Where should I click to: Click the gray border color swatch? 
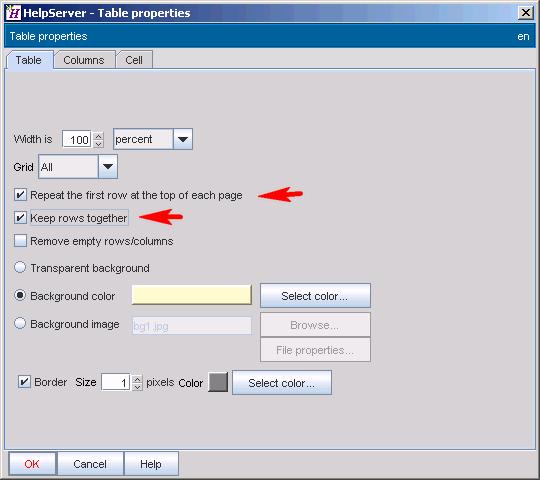coord(218,382)
